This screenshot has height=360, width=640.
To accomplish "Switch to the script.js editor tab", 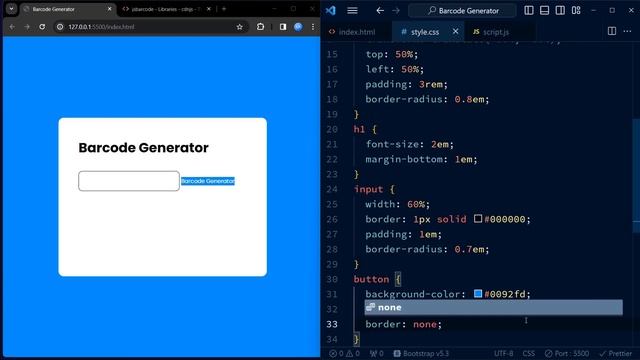I will (x=496, y=31).
